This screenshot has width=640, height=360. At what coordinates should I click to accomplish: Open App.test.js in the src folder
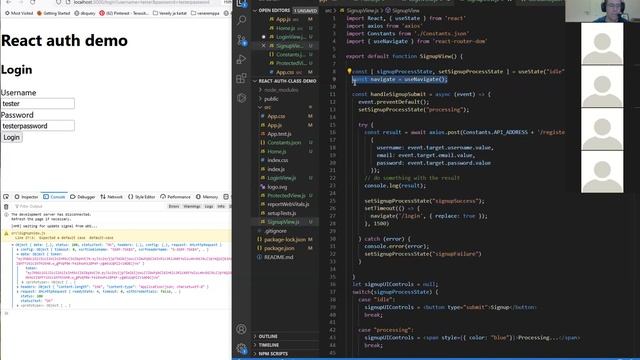279,134
